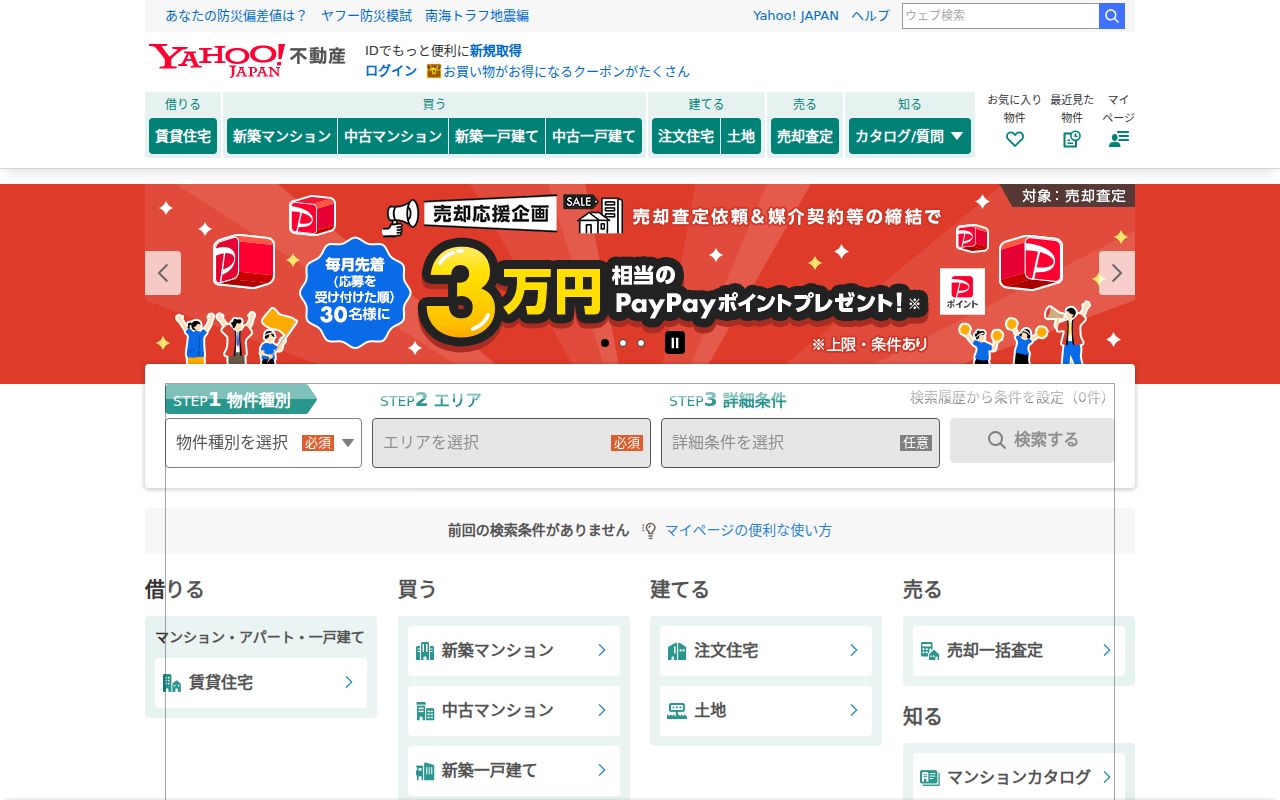Click the 注文住宅 card icon

pyautogui.click(x=677, y=651)
